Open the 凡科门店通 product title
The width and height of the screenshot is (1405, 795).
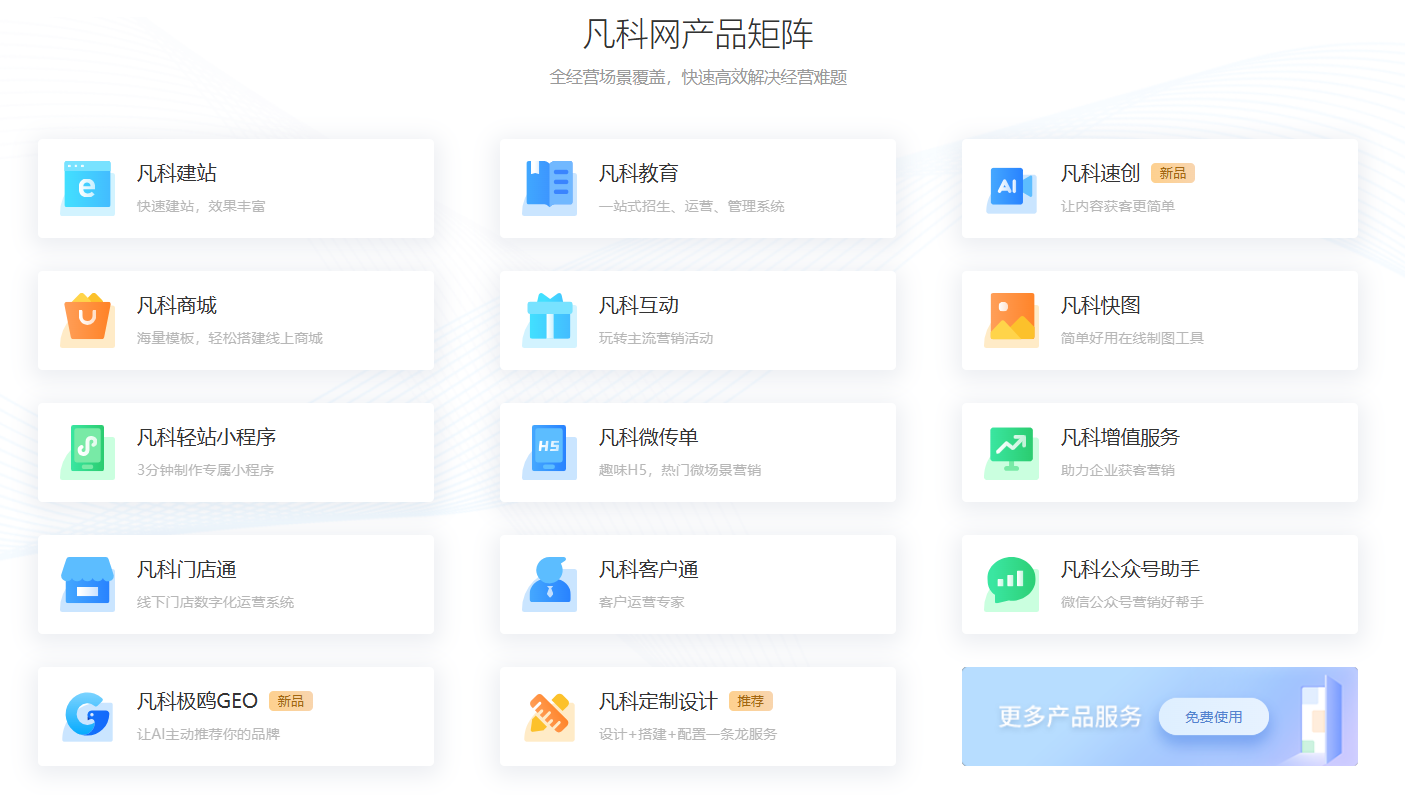(x=187, y=569)
